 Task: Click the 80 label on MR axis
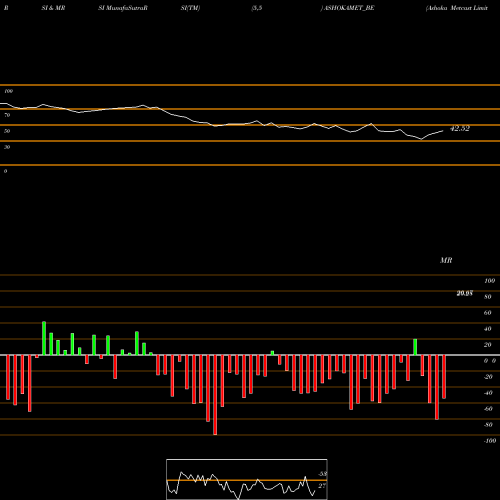coord(487,297)
